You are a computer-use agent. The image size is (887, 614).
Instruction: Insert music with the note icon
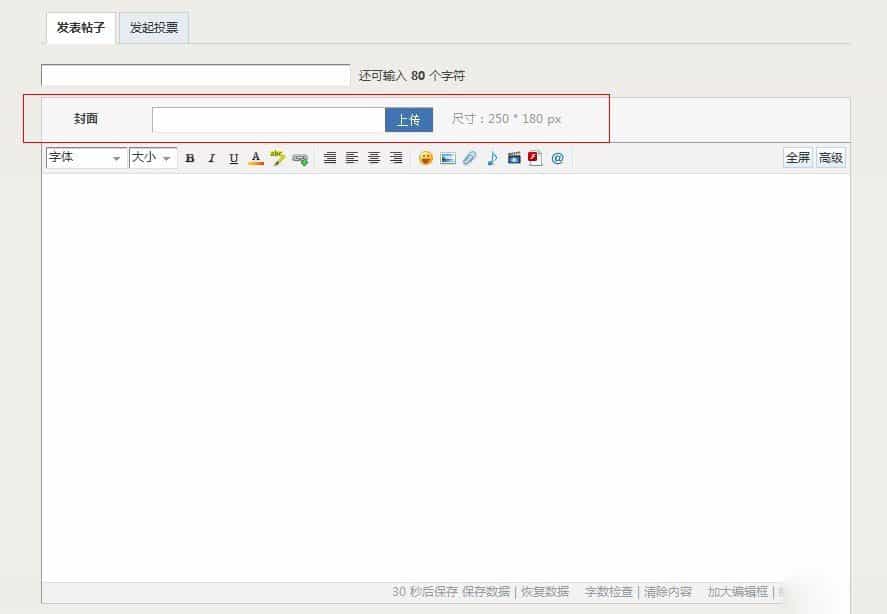coord(491,157)
